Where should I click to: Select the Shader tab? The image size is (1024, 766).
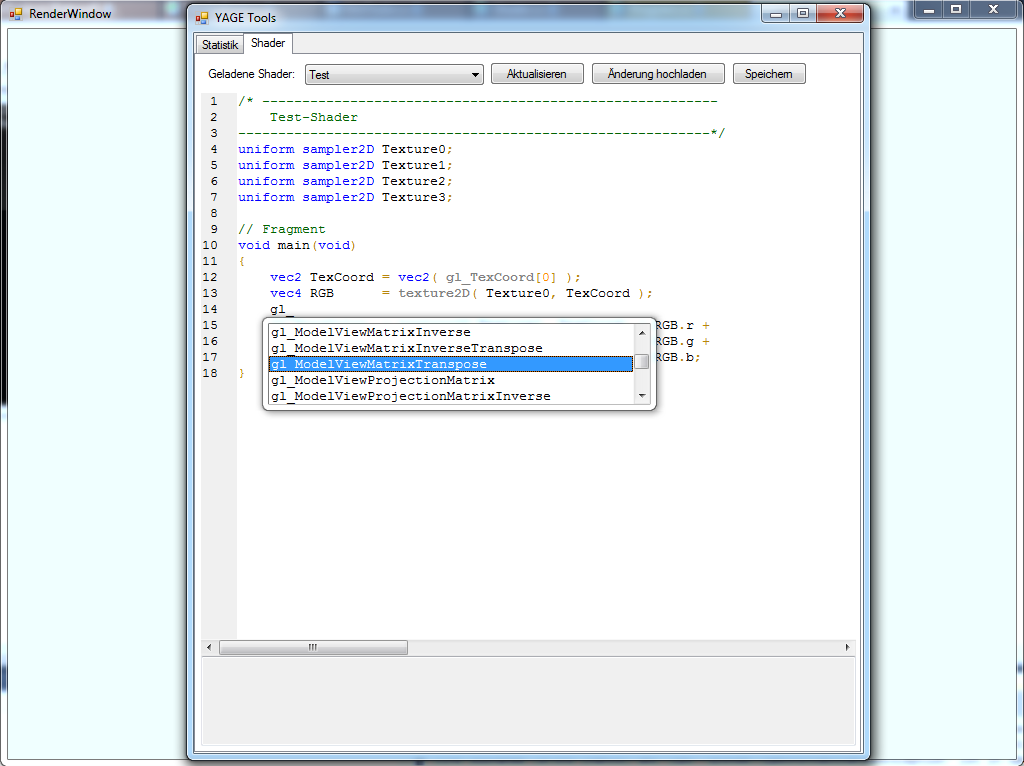click(x=268, y=44)
